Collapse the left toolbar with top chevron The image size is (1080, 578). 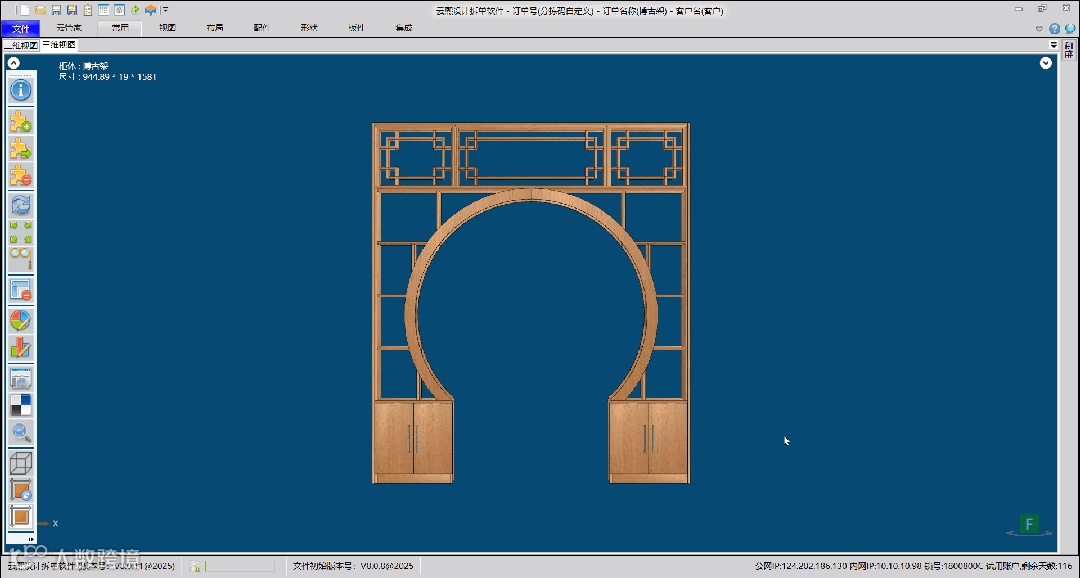coord(14,64)
